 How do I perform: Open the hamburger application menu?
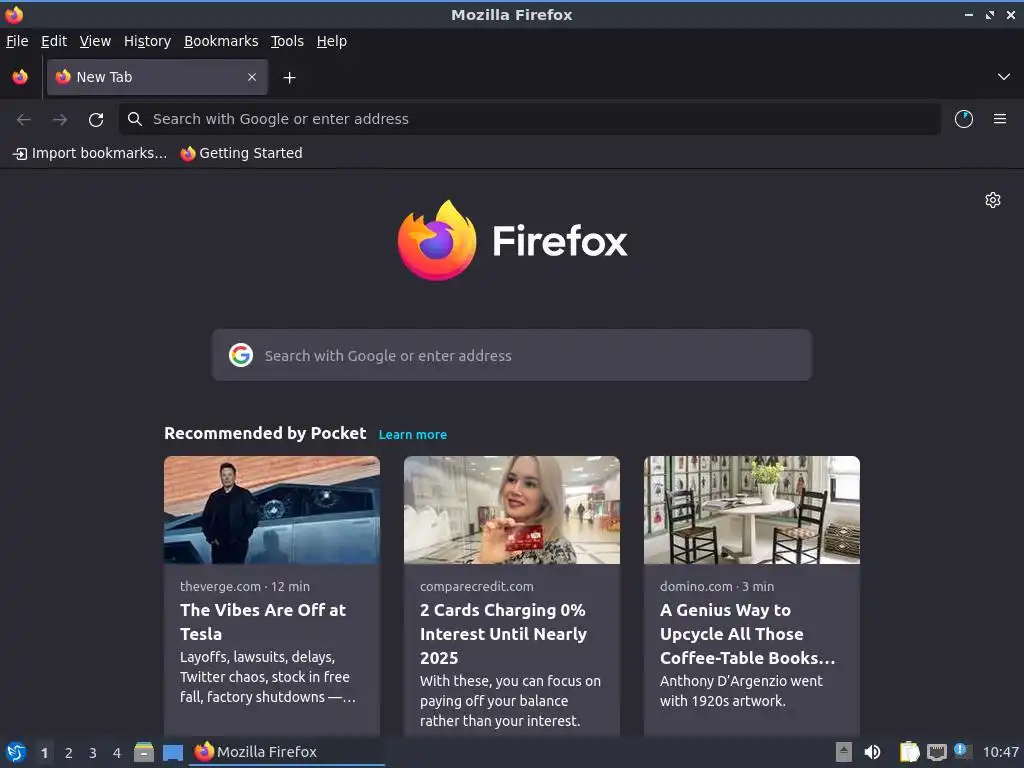[x=1000, y=119]
